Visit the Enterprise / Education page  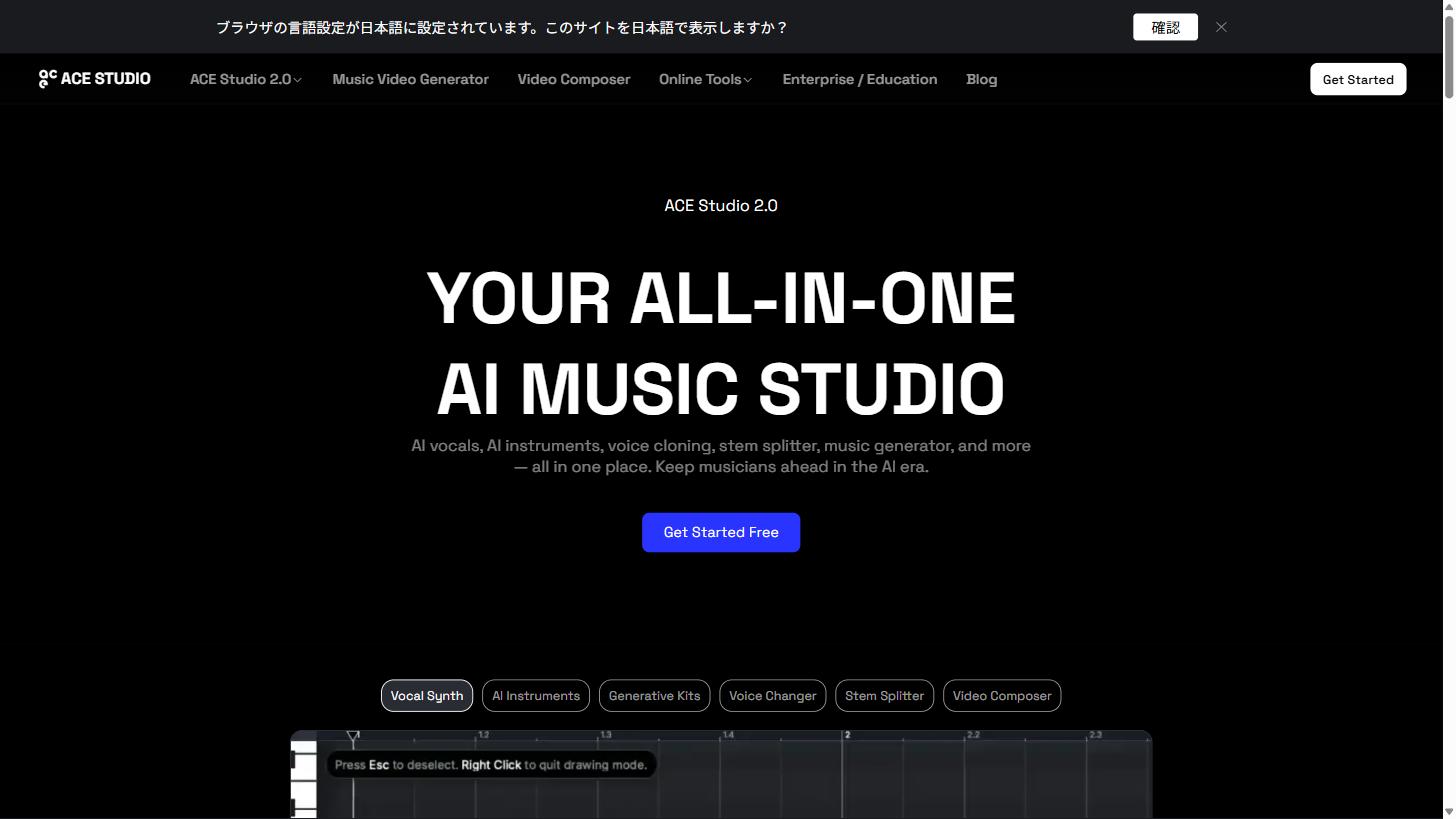860,79
